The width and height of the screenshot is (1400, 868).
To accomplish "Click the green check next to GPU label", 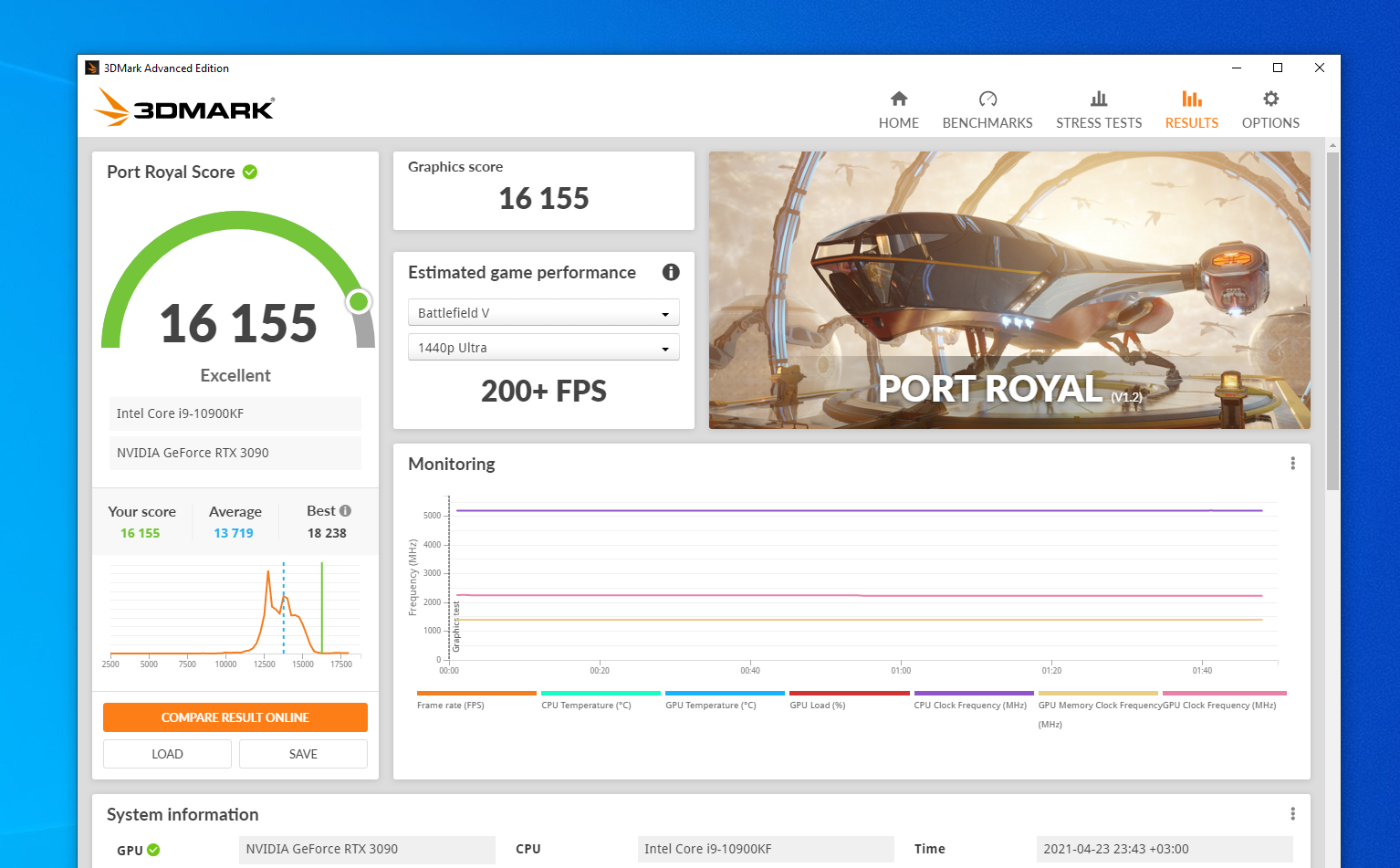I will coord(153,850).
